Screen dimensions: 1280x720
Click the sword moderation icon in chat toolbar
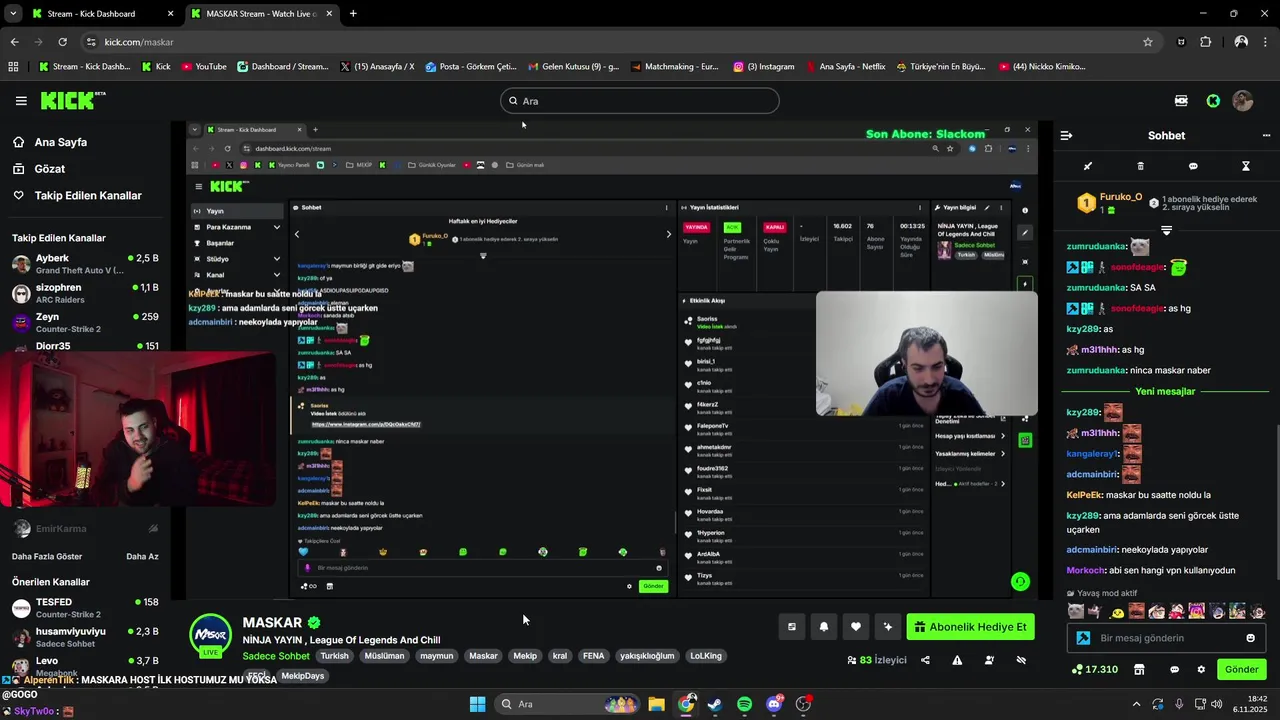point(1088,166)
